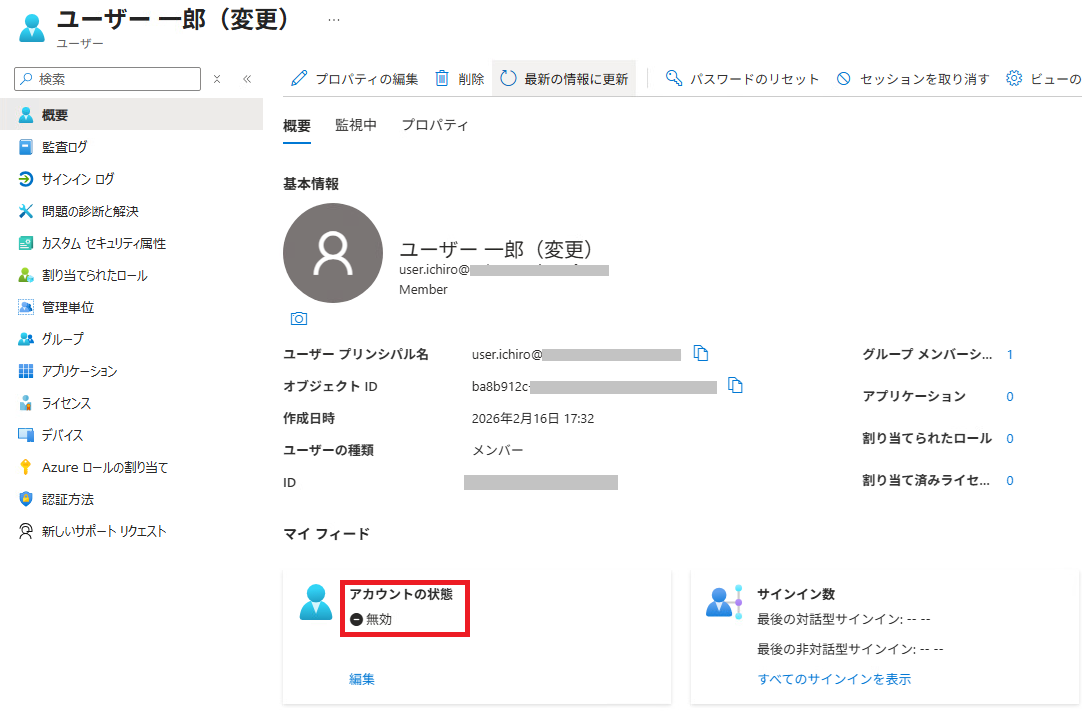The image size is (1082, 711).
Task: Click セッションを取り消す in the toolbar
Action: click(913, 79)
